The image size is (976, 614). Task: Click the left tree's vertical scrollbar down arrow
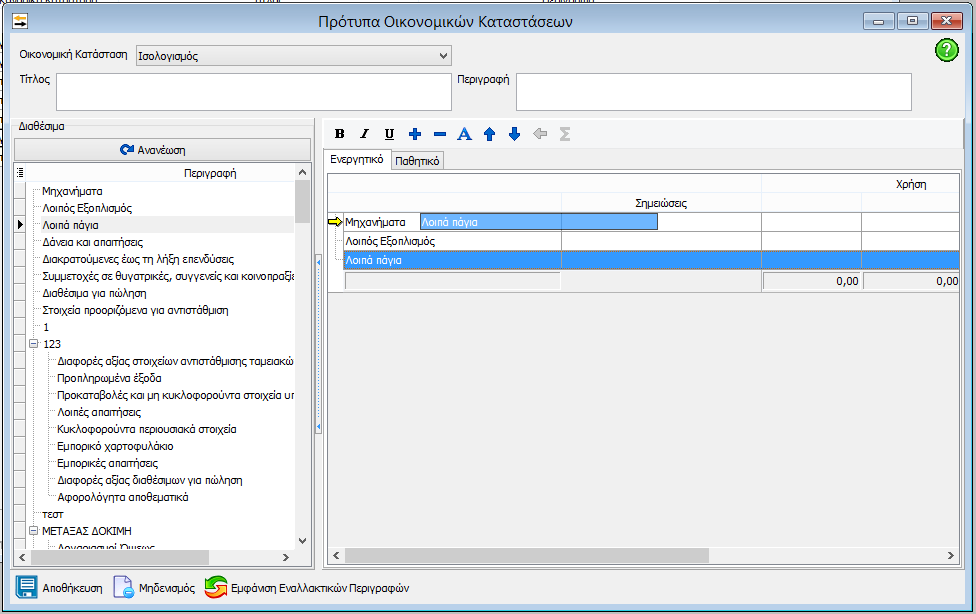tap(303, 541)
